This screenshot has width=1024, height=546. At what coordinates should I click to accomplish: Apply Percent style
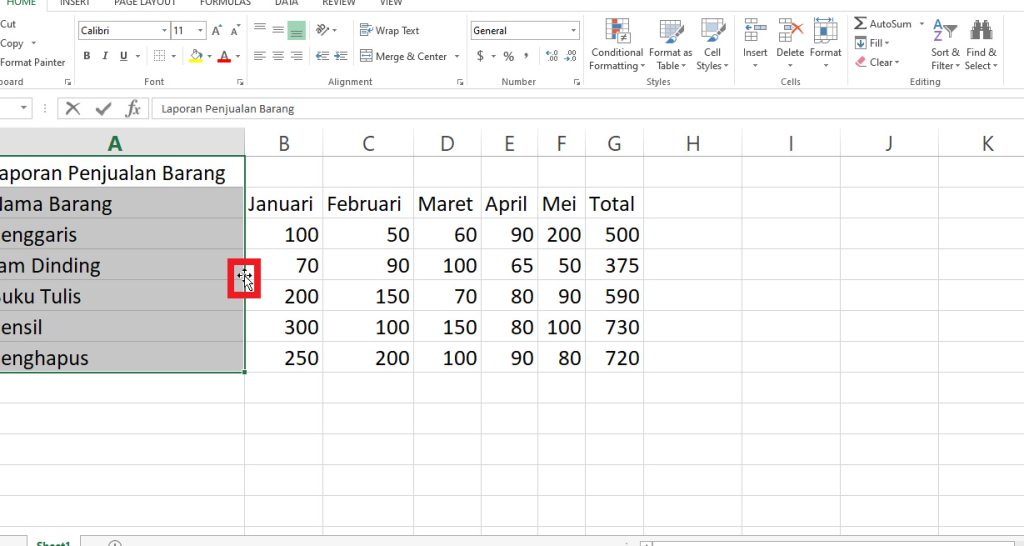coord(509,56)
